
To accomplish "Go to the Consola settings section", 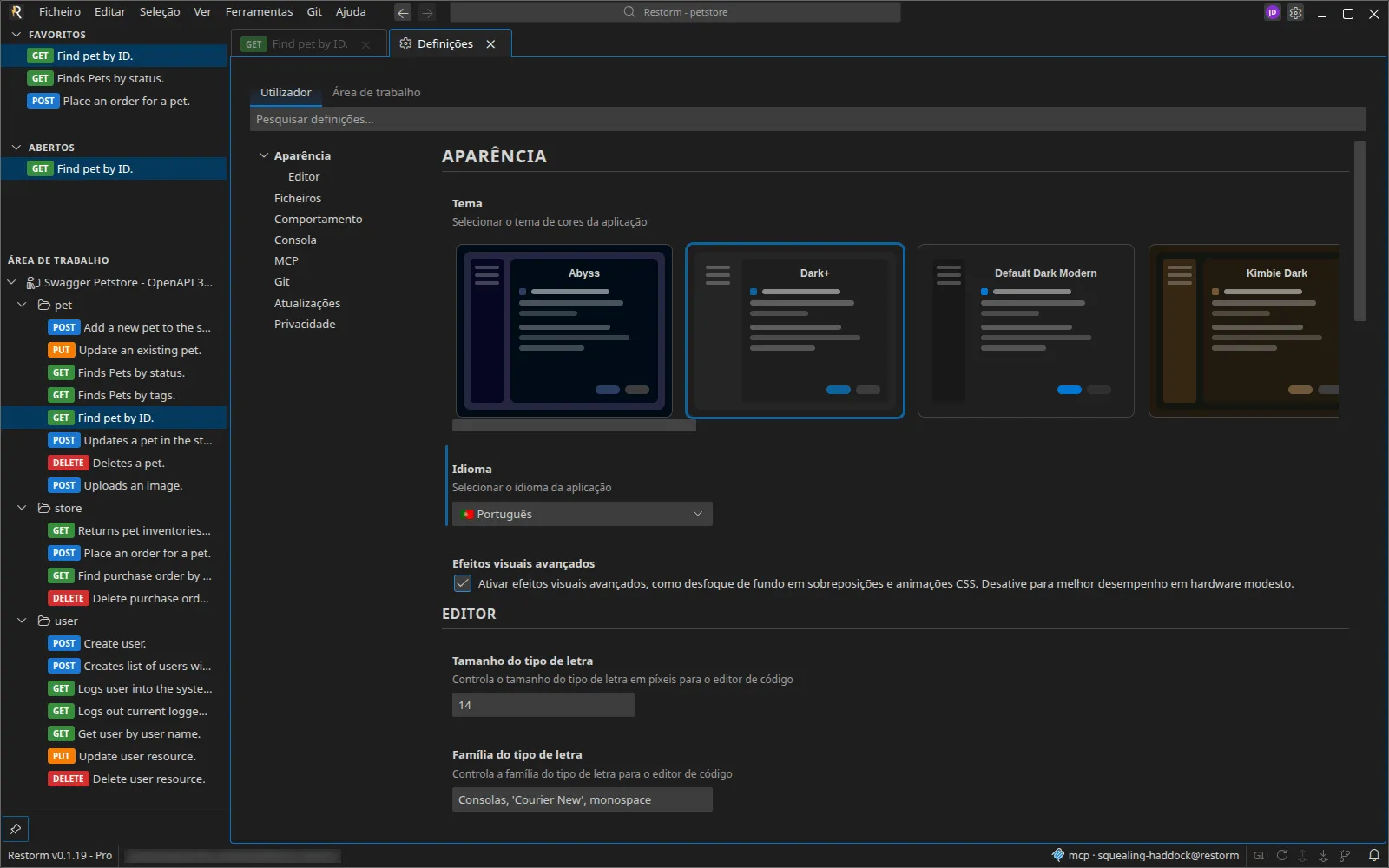I will coord(295,240).
